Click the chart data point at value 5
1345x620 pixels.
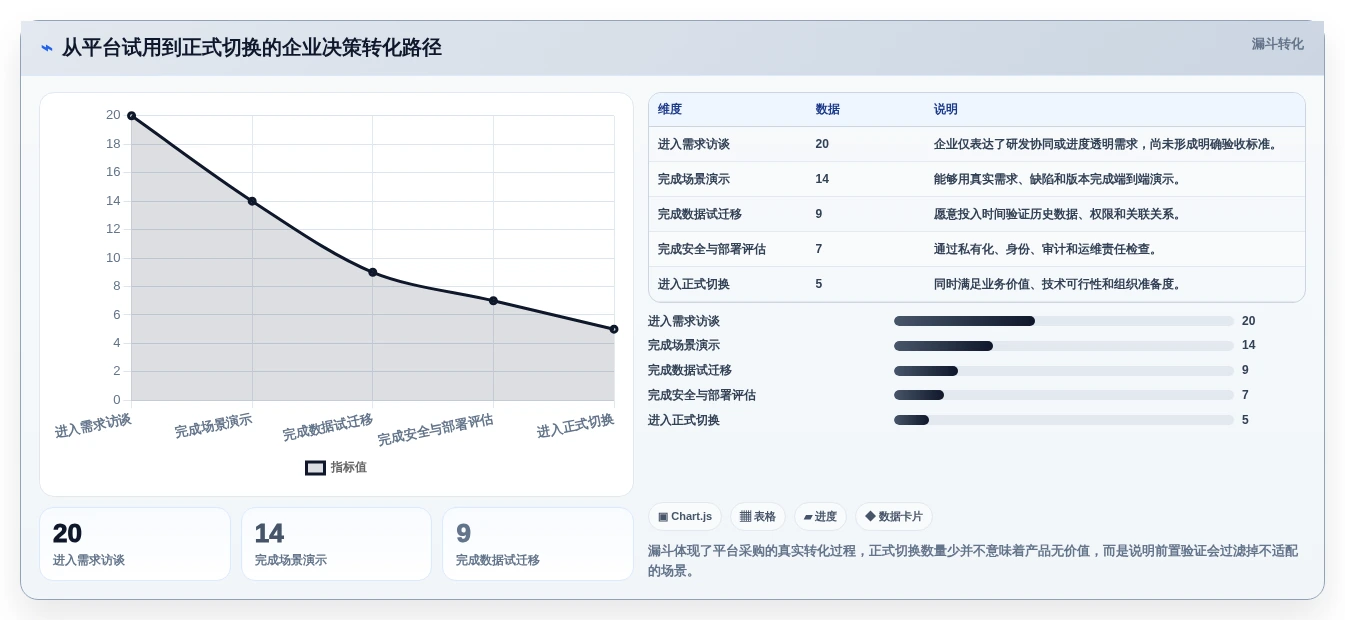(x=614, y=329)
